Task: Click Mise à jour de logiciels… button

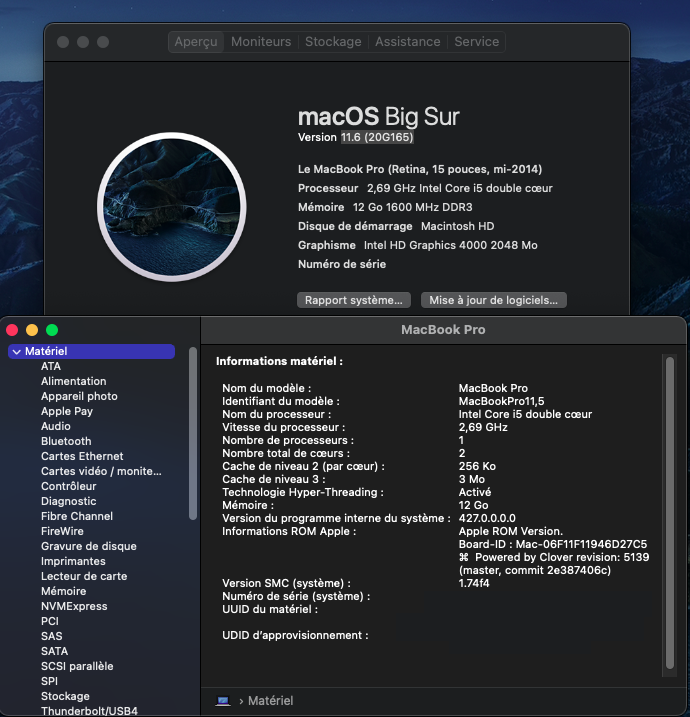Action: tap(494, 300)
